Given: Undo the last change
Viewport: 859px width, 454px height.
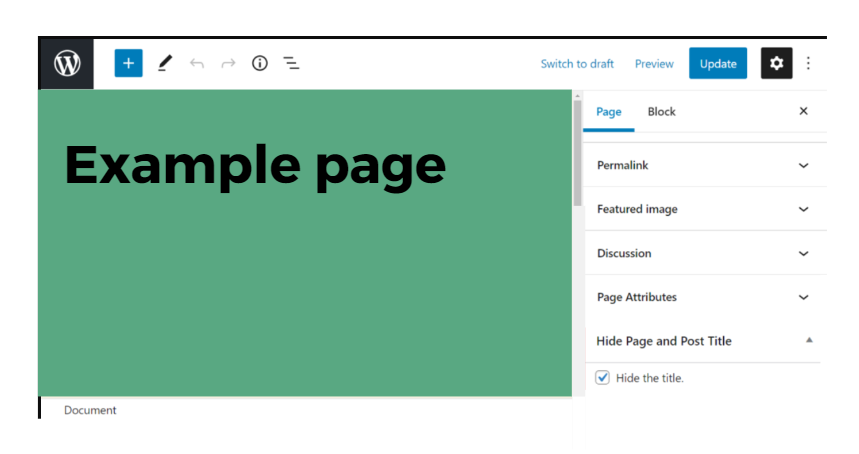Looking at the screenshot, I should pos(197,64).
